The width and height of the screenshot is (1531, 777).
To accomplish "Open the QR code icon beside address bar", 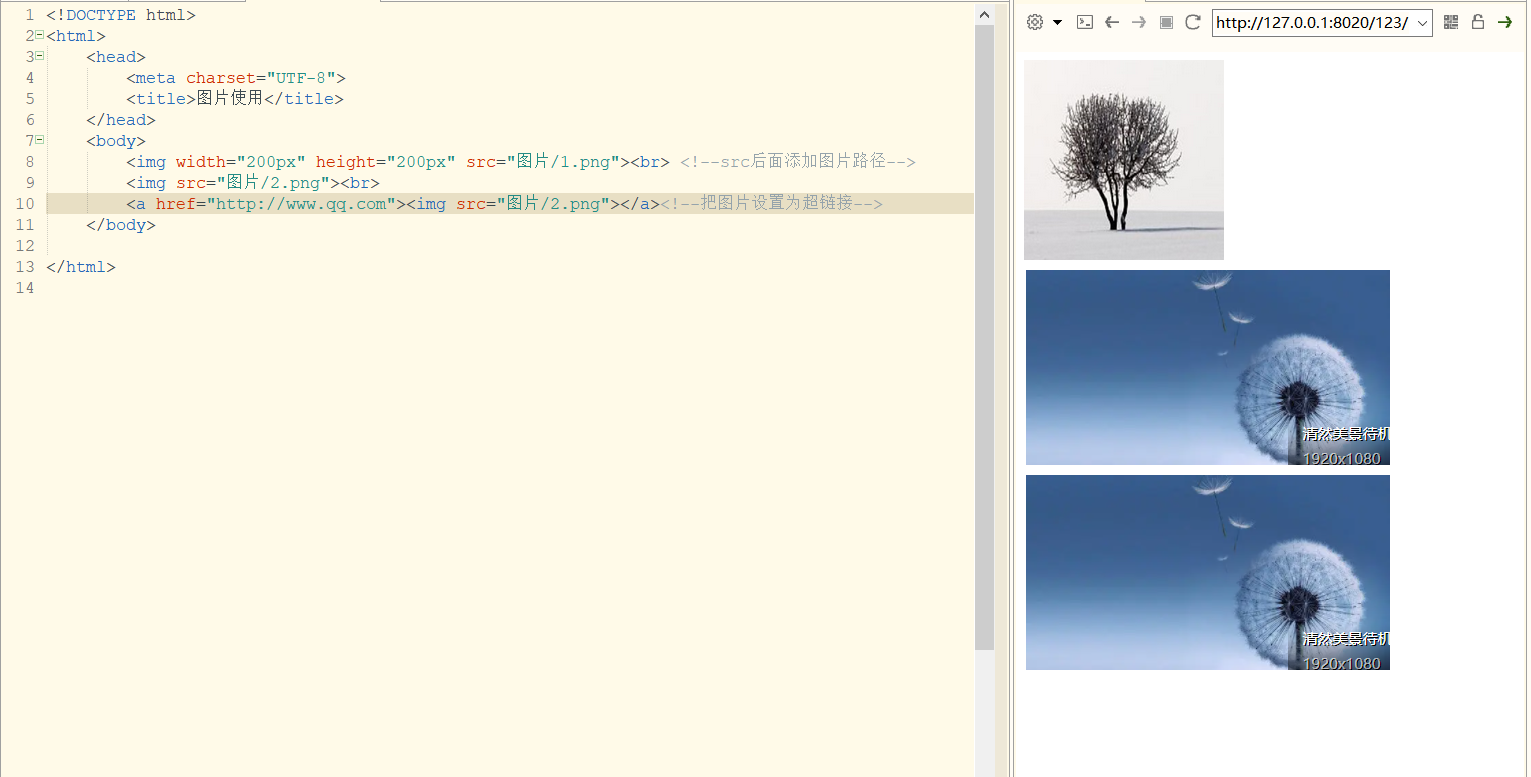I will (1451, 21).
